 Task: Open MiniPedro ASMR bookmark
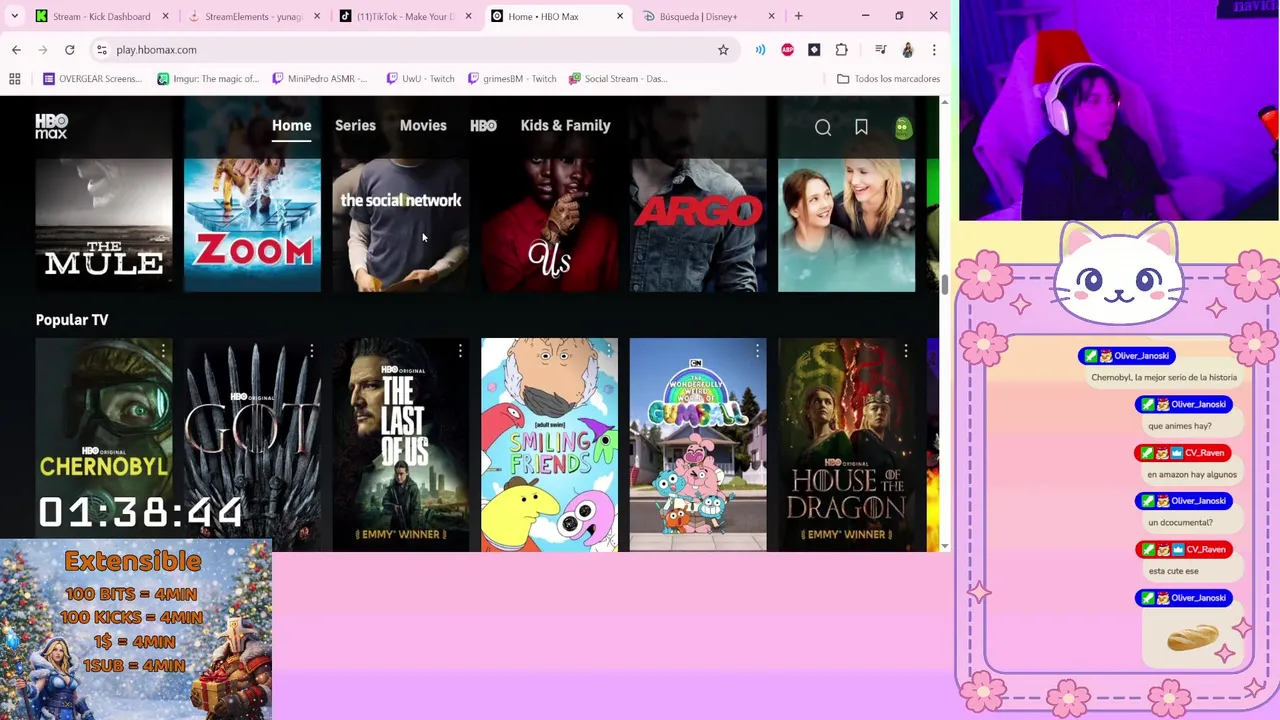pyautogui.click(x=320, y=78)
